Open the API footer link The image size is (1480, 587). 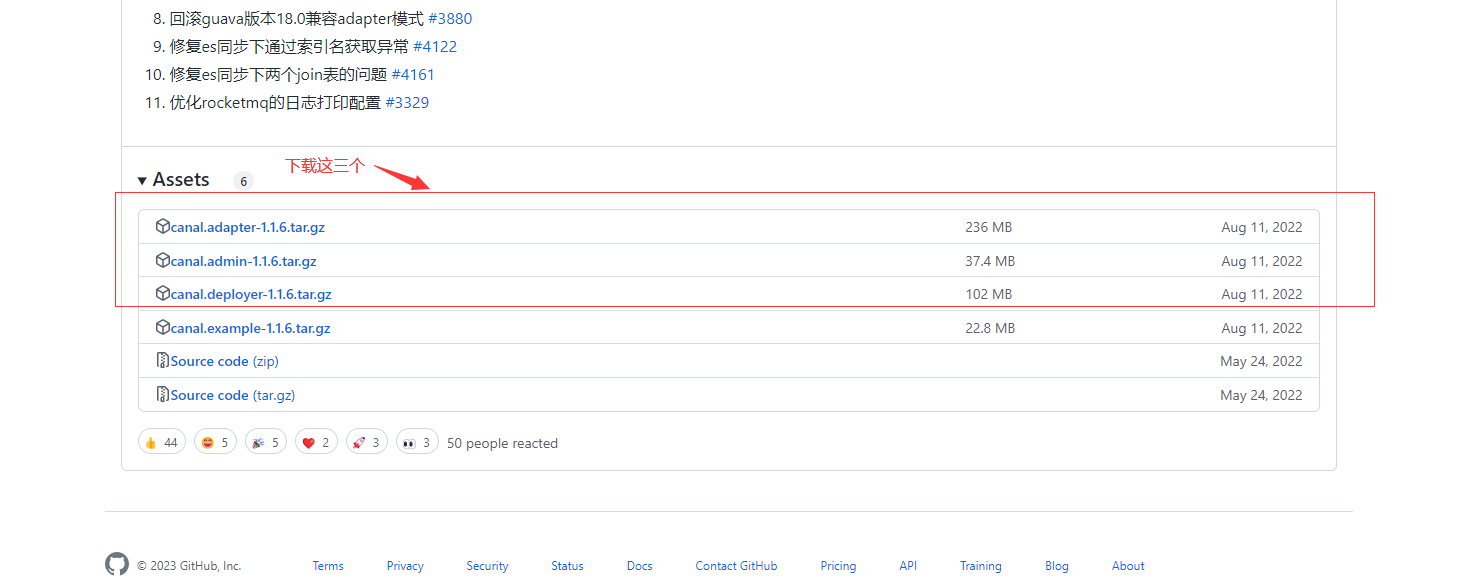[x=908, y=566]
